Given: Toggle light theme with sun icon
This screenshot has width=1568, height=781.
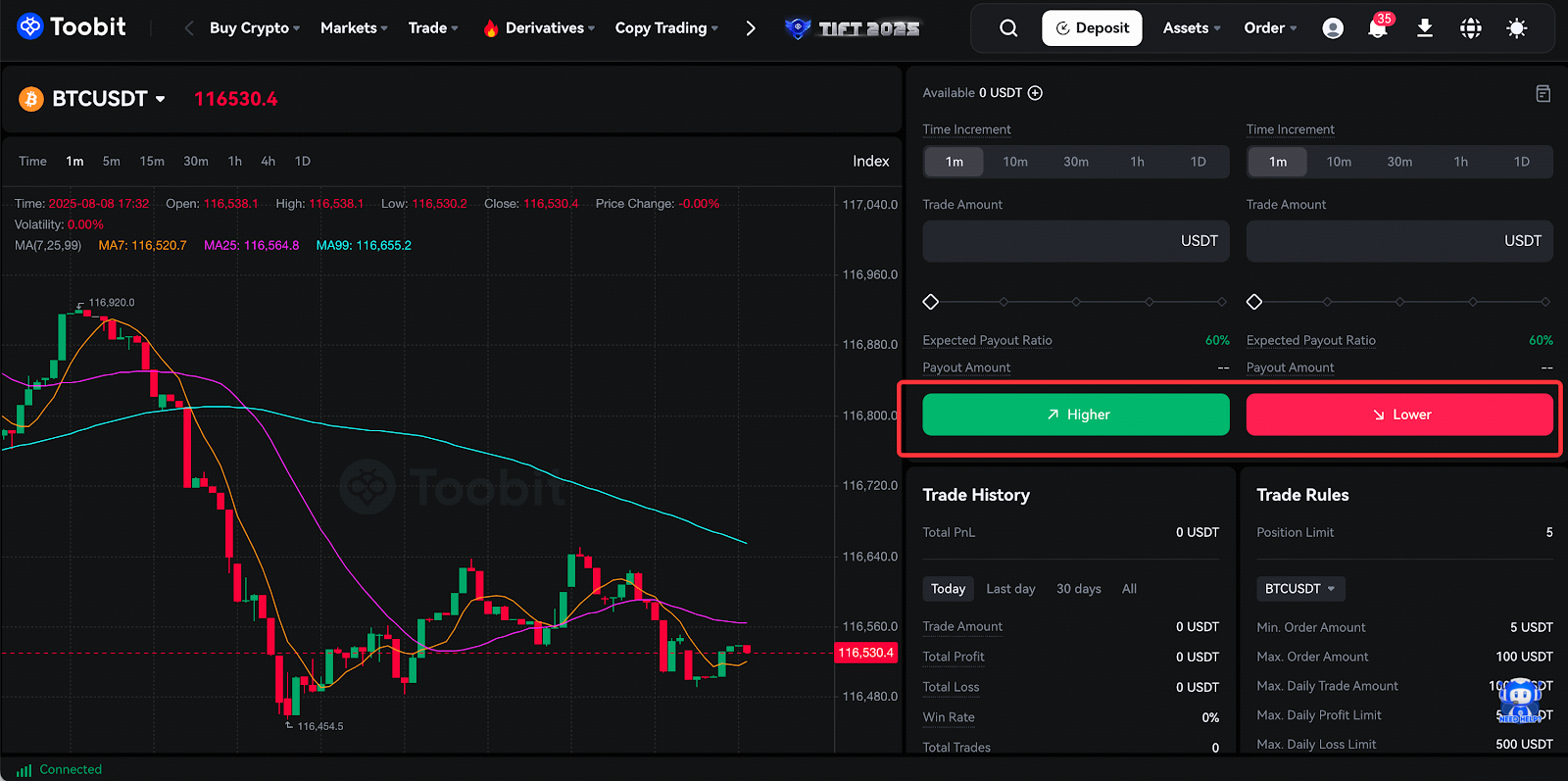Looking at the screenshot, I should (x=1517, y=28).
